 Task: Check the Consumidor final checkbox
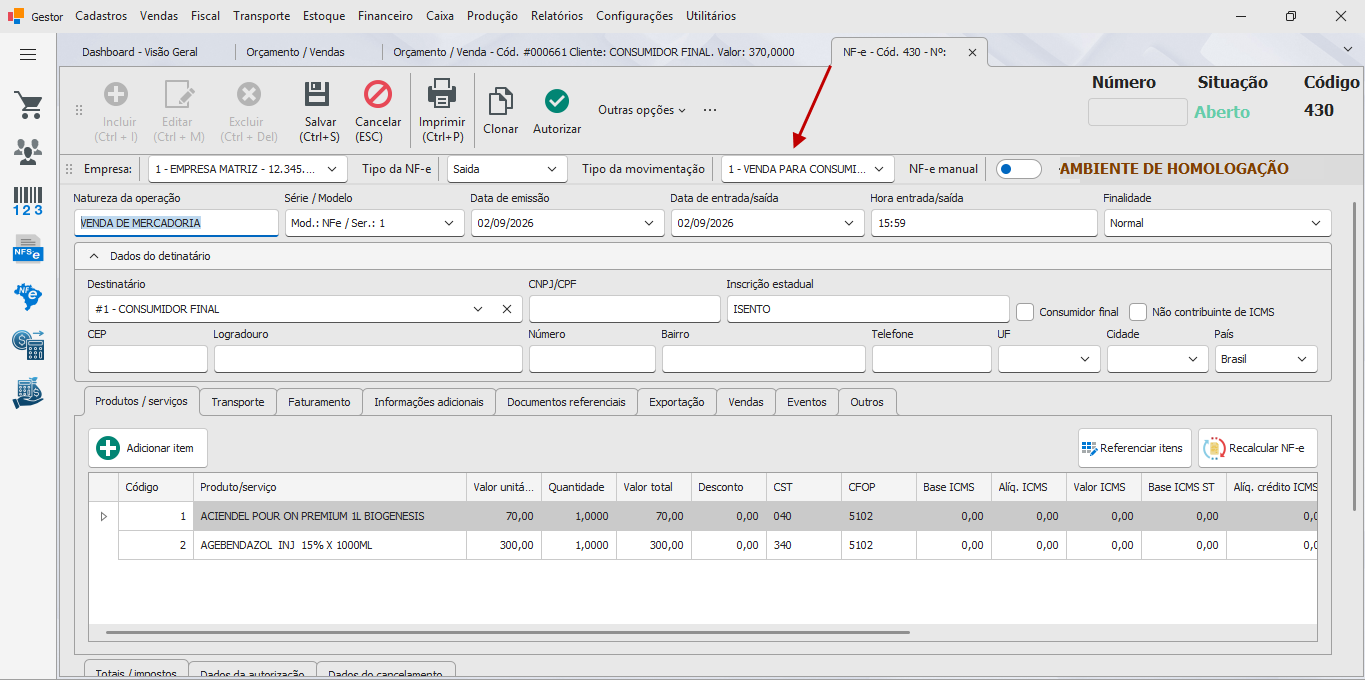[x=1025, y=311]
